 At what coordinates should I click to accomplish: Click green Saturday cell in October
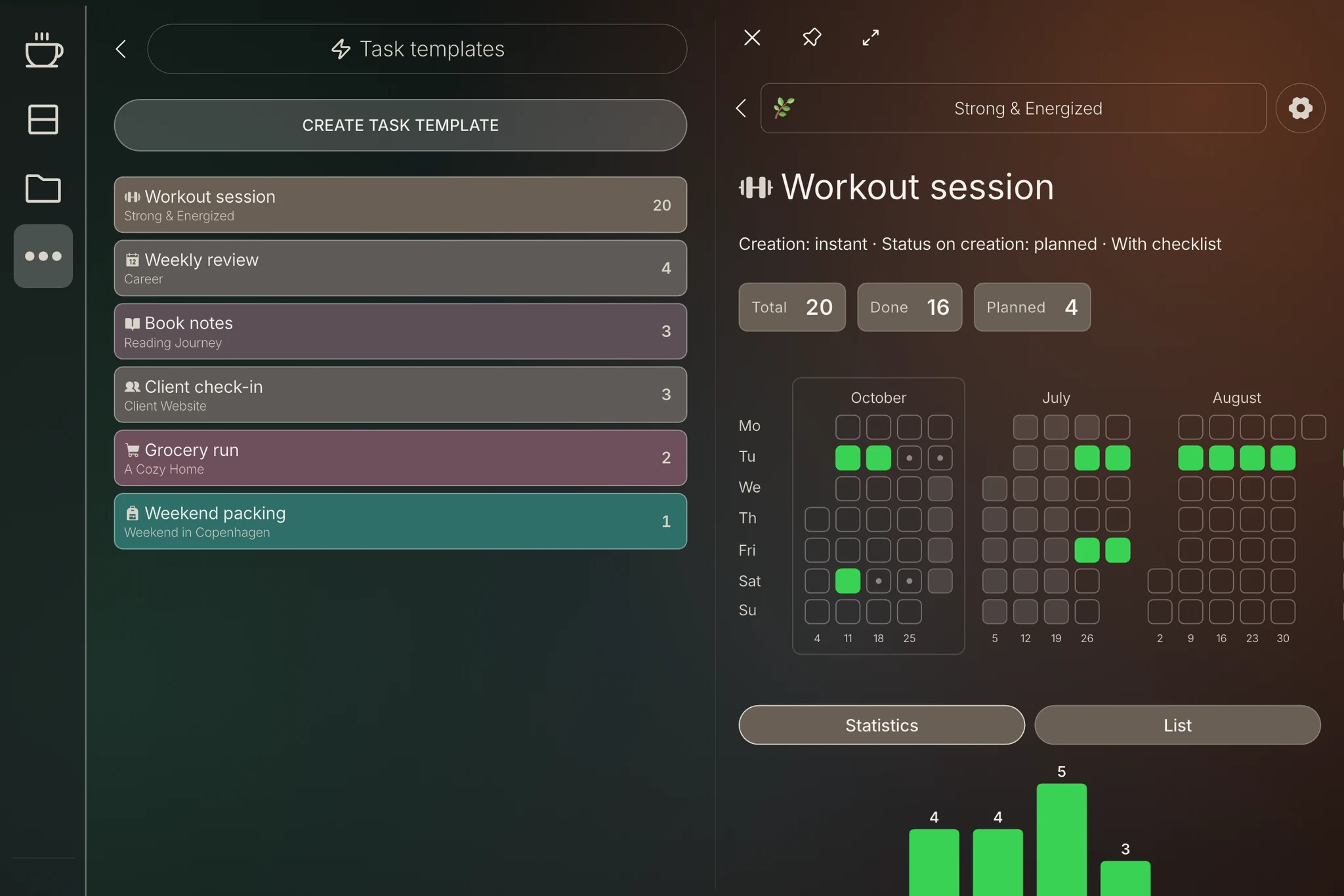pyautogui.click(x=848, y=580)
